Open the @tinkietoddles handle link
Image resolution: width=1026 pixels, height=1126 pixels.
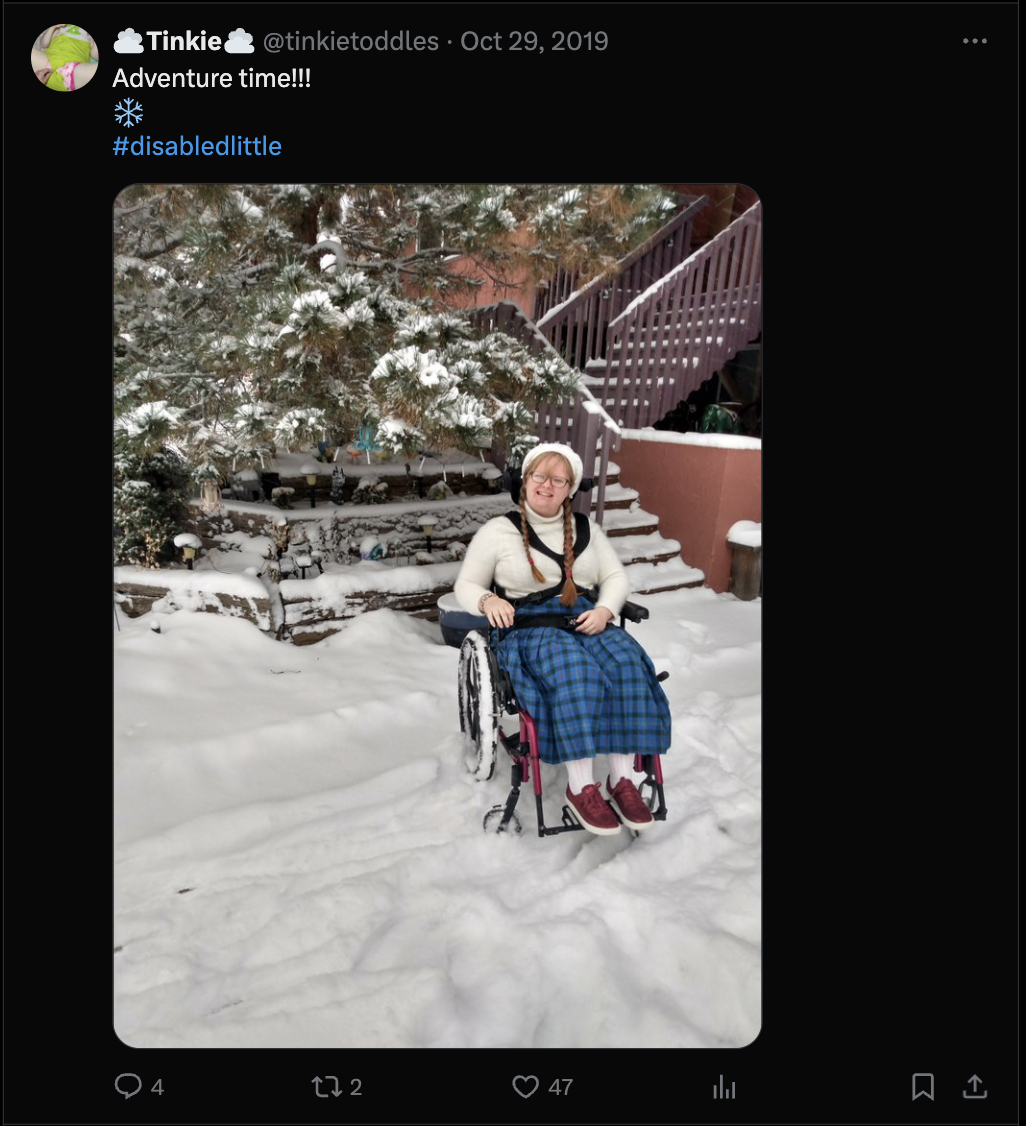click(350, 41)
